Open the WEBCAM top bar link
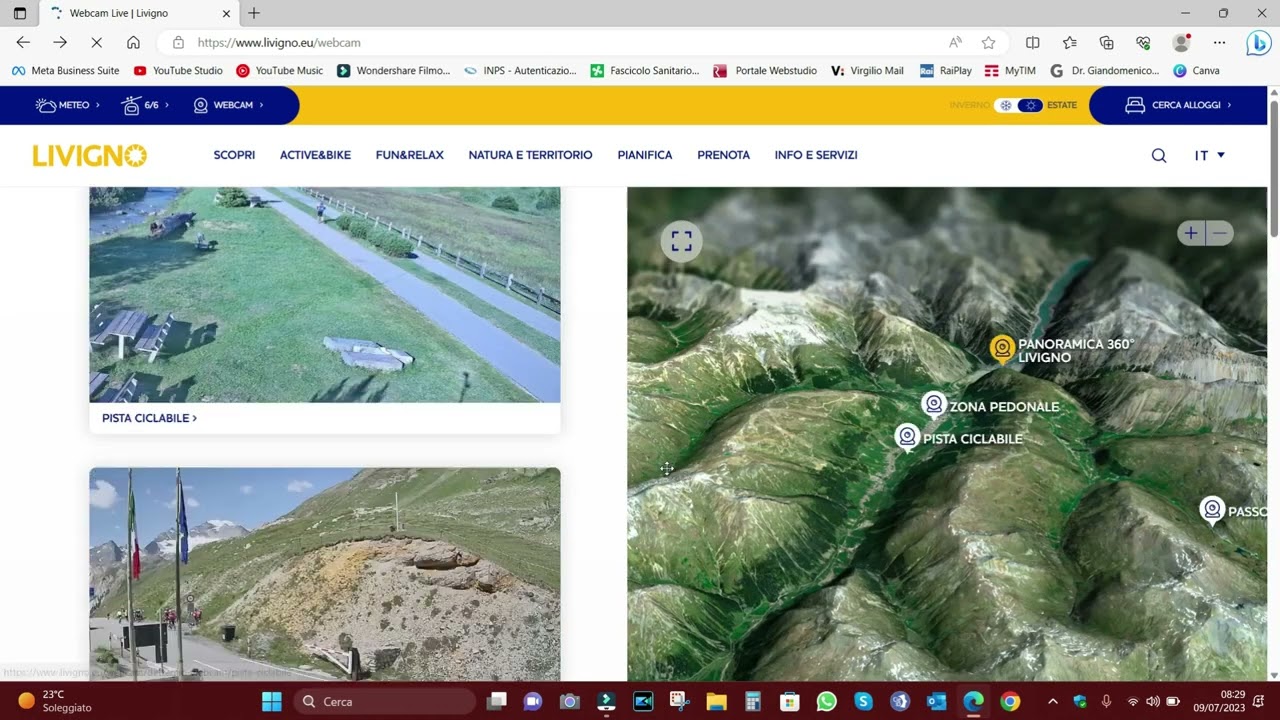This screenshot has width=1280, height=720. coord(228,105)
